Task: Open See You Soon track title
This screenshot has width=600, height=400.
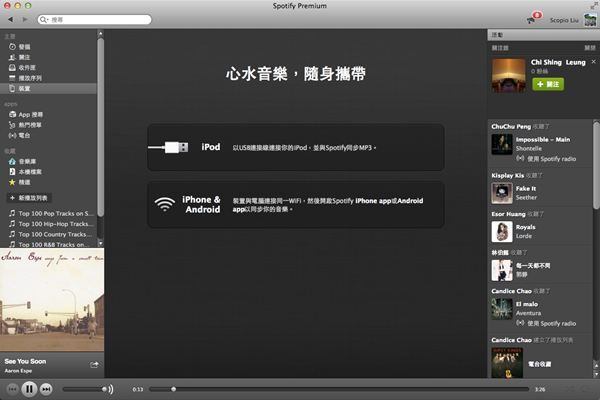Action: point(25,361)
